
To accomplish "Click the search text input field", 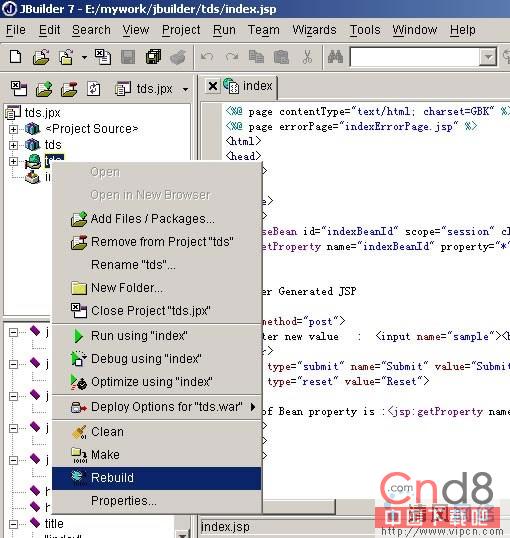I will 414,57.
